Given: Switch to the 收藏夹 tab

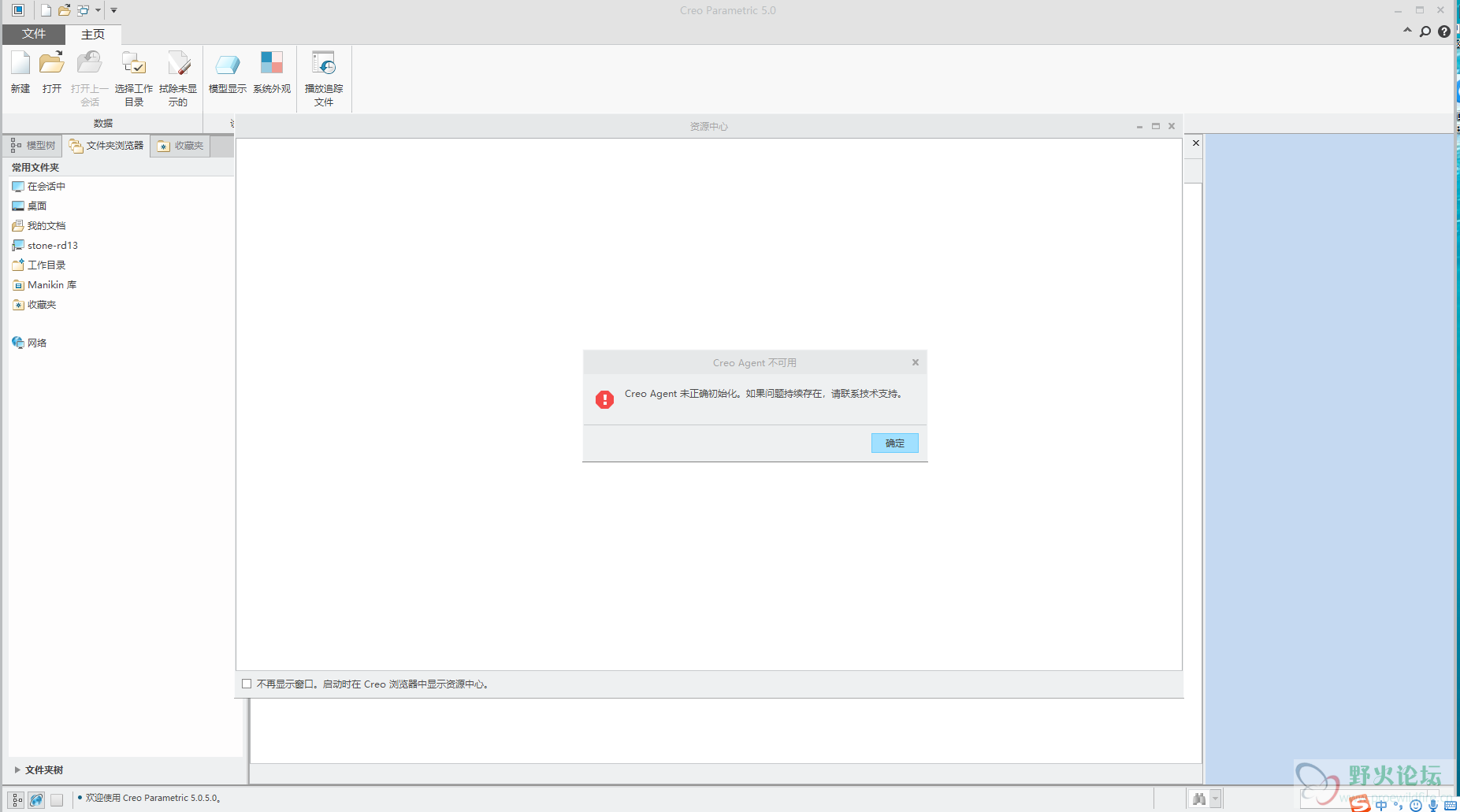Looking at the screenshot, I should pyautogui.click(x=180, y=146).
